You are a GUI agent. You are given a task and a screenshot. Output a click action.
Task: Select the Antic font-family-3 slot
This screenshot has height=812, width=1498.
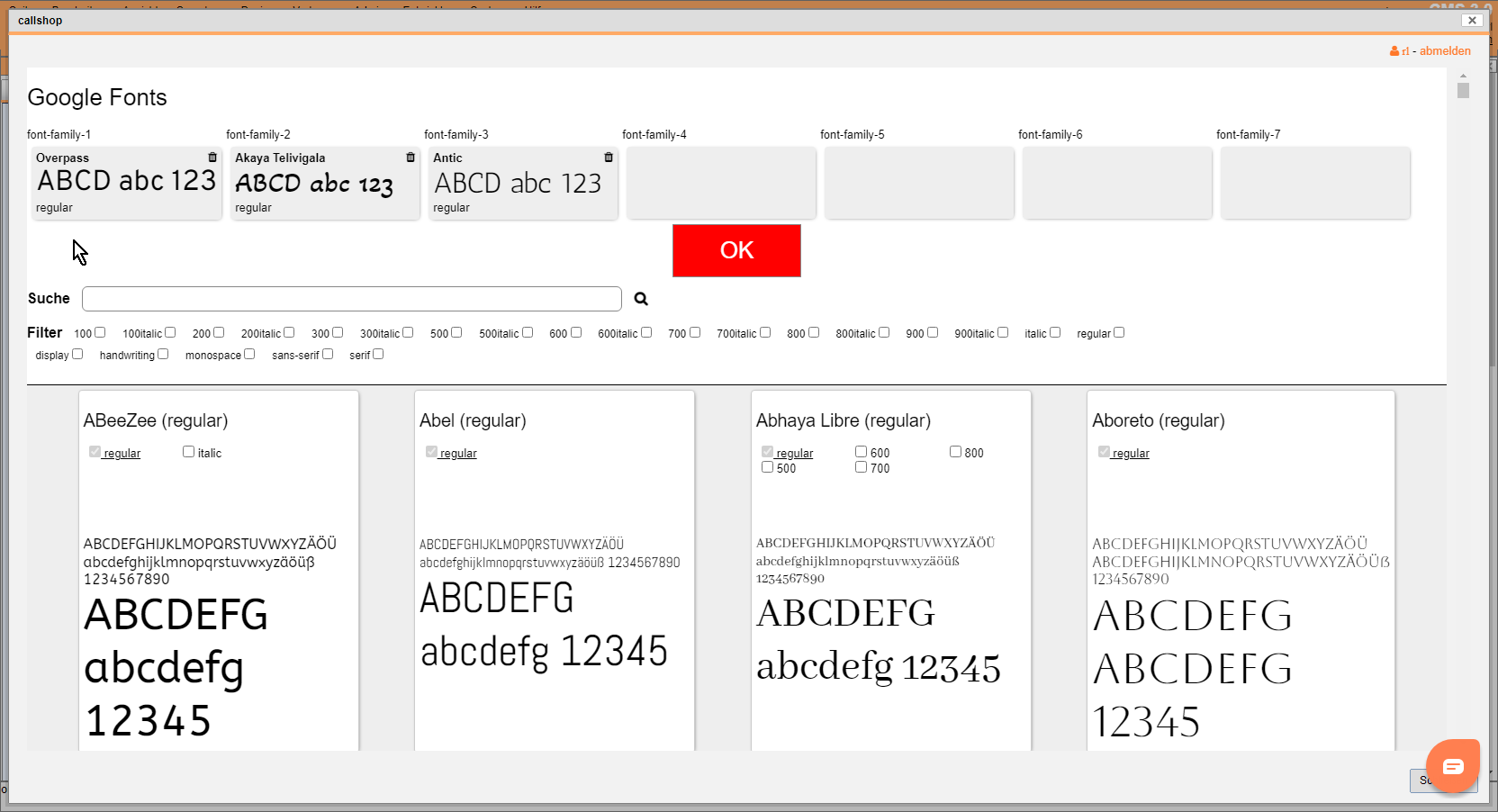[523, 183]
